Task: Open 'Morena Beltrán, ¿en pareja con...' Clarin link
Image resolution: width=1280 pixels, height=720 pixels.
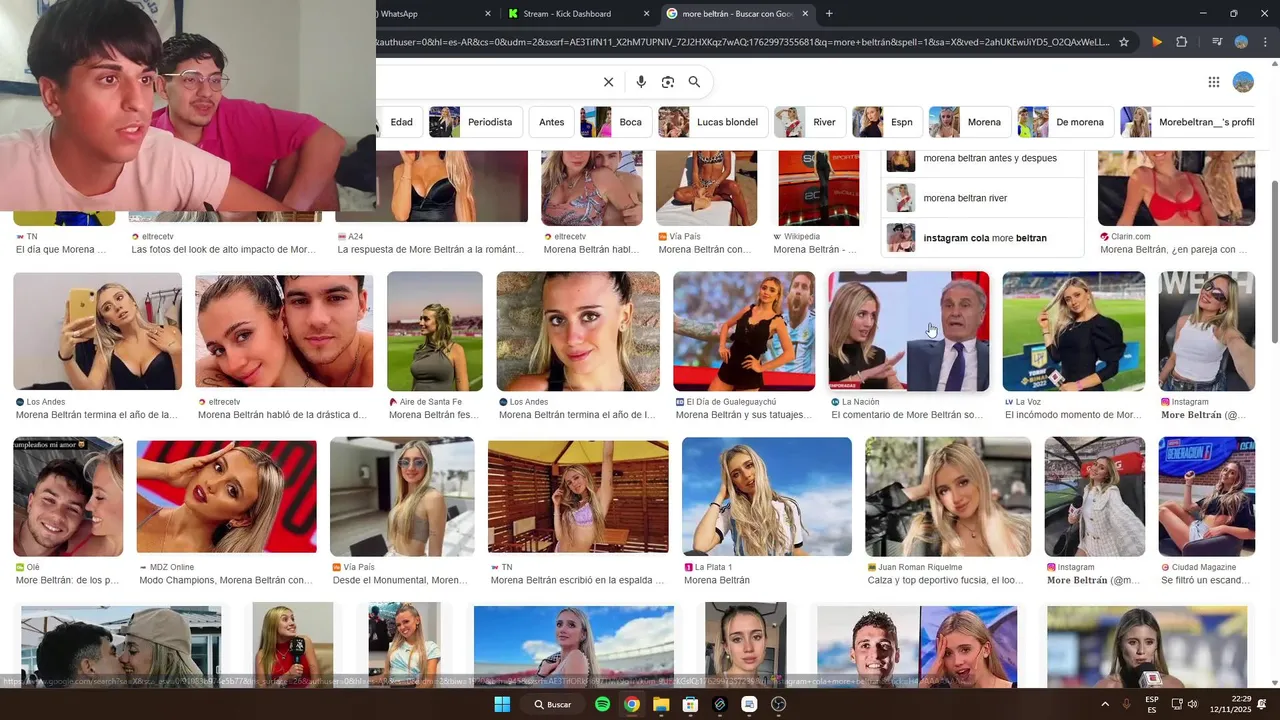Action: coord(1174,250)
